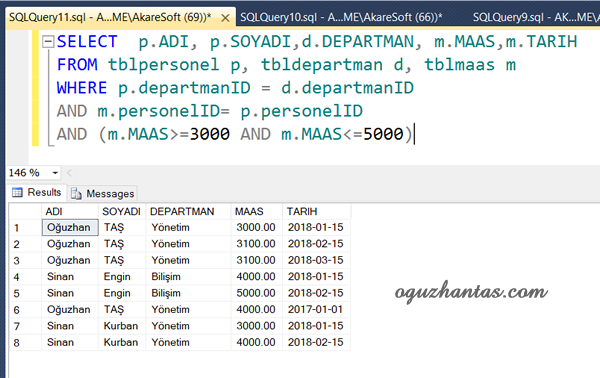Select results row 1 header
Image resolution: width=600 pixels, height=378 pixels.
pos(25,228)
